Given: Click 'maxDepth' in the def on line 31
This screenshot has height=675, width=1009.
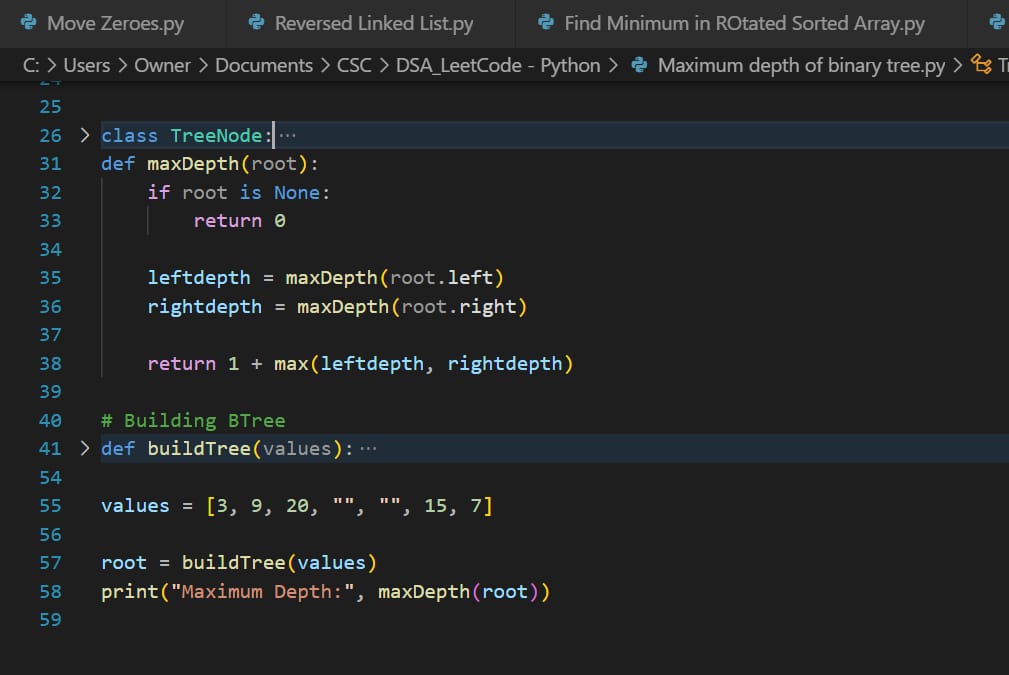Looking at the screenshot, I should tap(193, 164).
